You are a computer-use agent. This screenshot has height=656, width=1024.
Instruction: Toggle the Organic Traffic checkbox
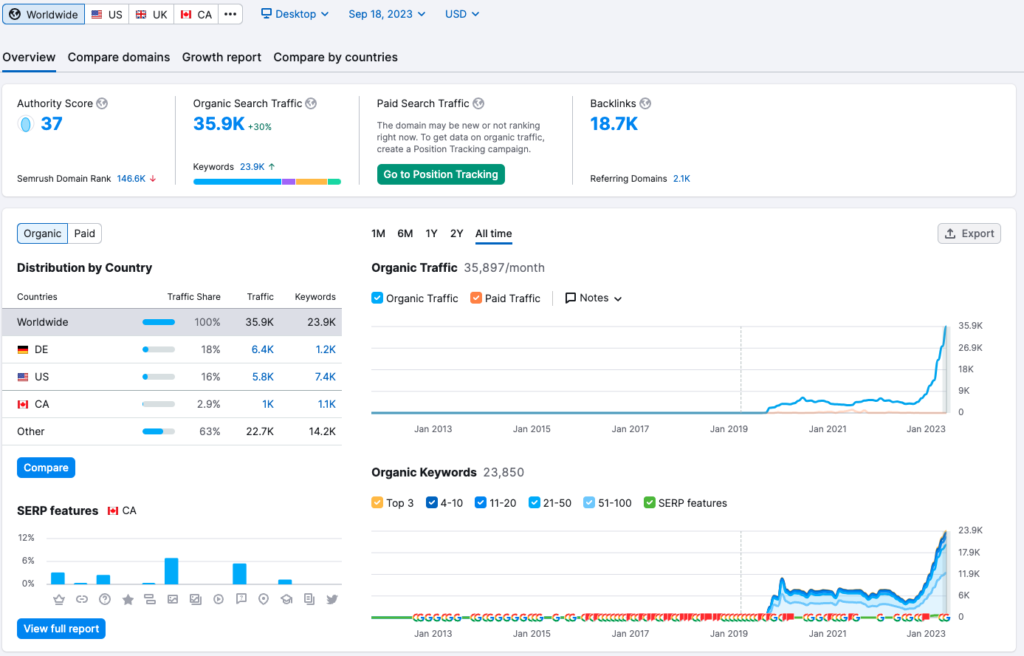click(377, 298)
